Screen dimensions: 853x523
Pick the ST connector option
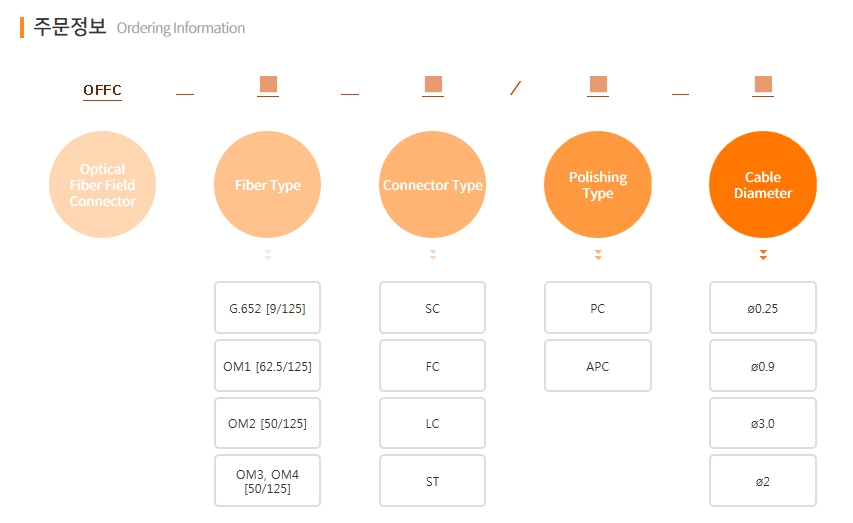432,481
